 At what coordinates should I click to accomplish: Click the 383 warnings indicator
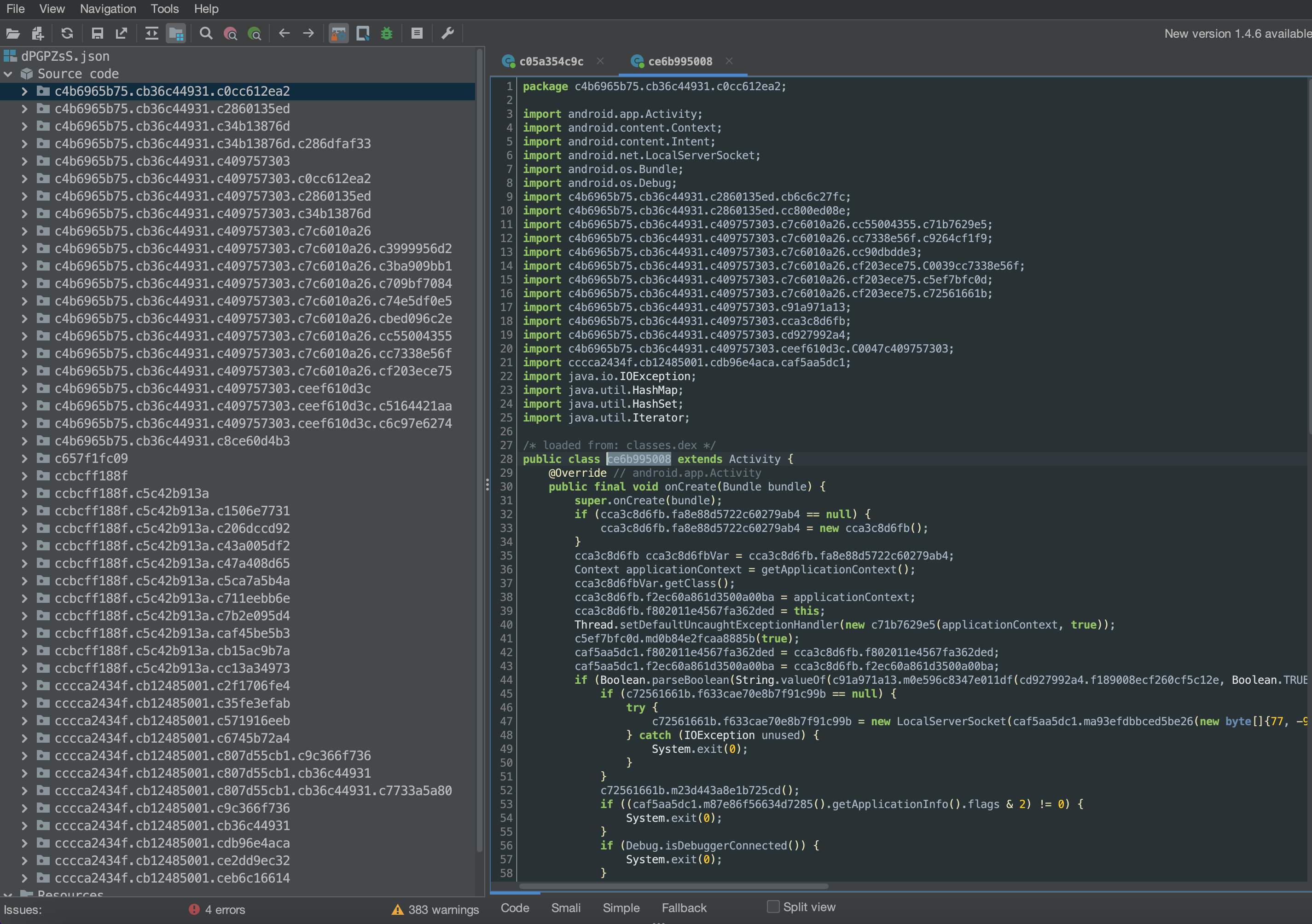435,910
